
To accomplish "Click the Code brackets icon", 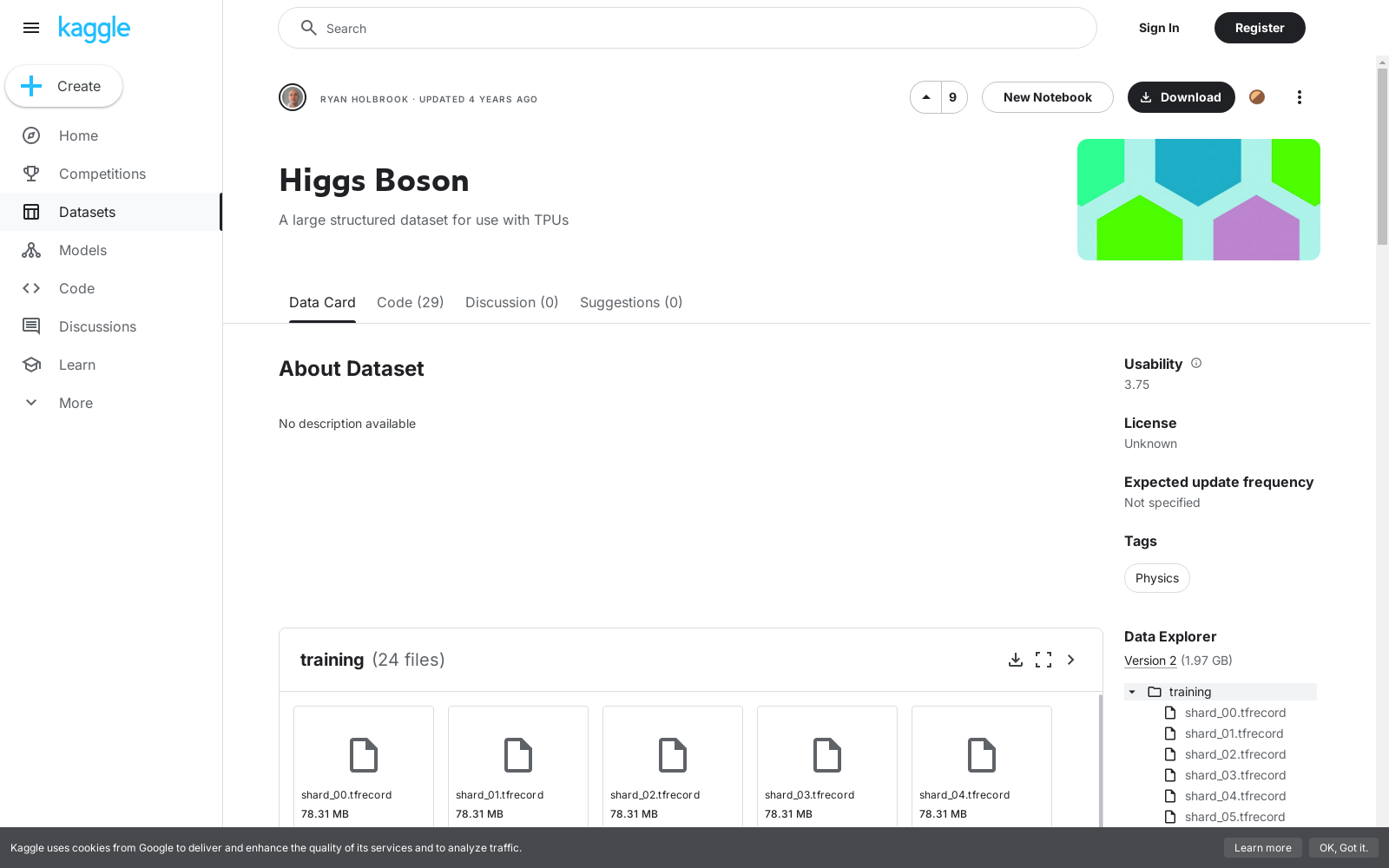I will point(31,288).
